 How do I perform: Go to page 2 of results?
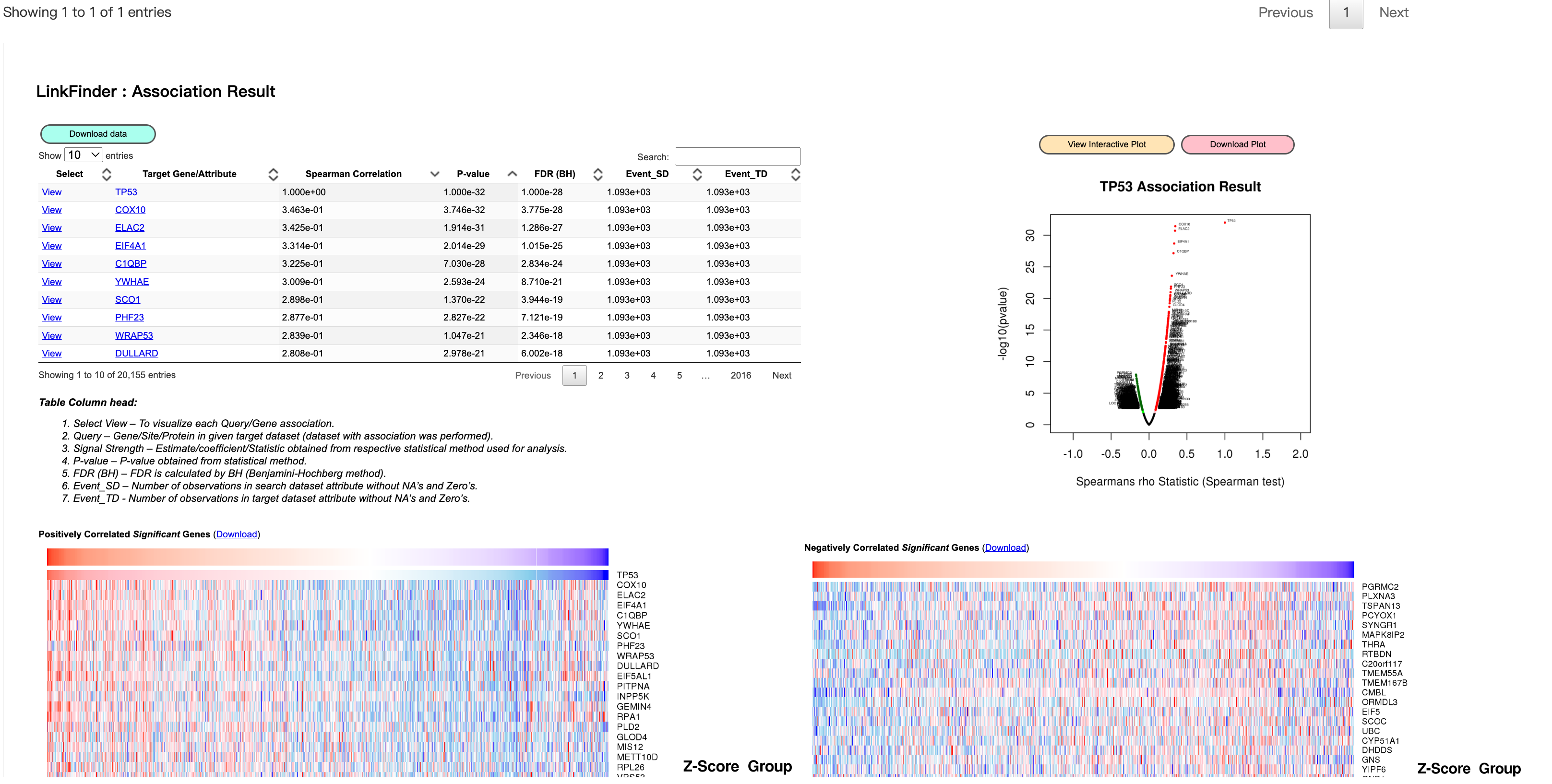coord(601,375)
